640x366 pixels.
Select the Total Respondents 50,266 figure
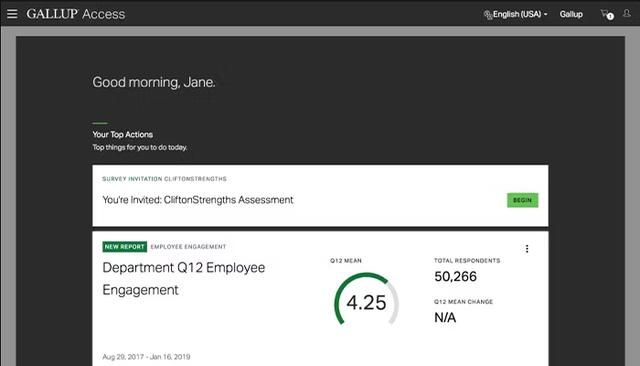(456, 276)
